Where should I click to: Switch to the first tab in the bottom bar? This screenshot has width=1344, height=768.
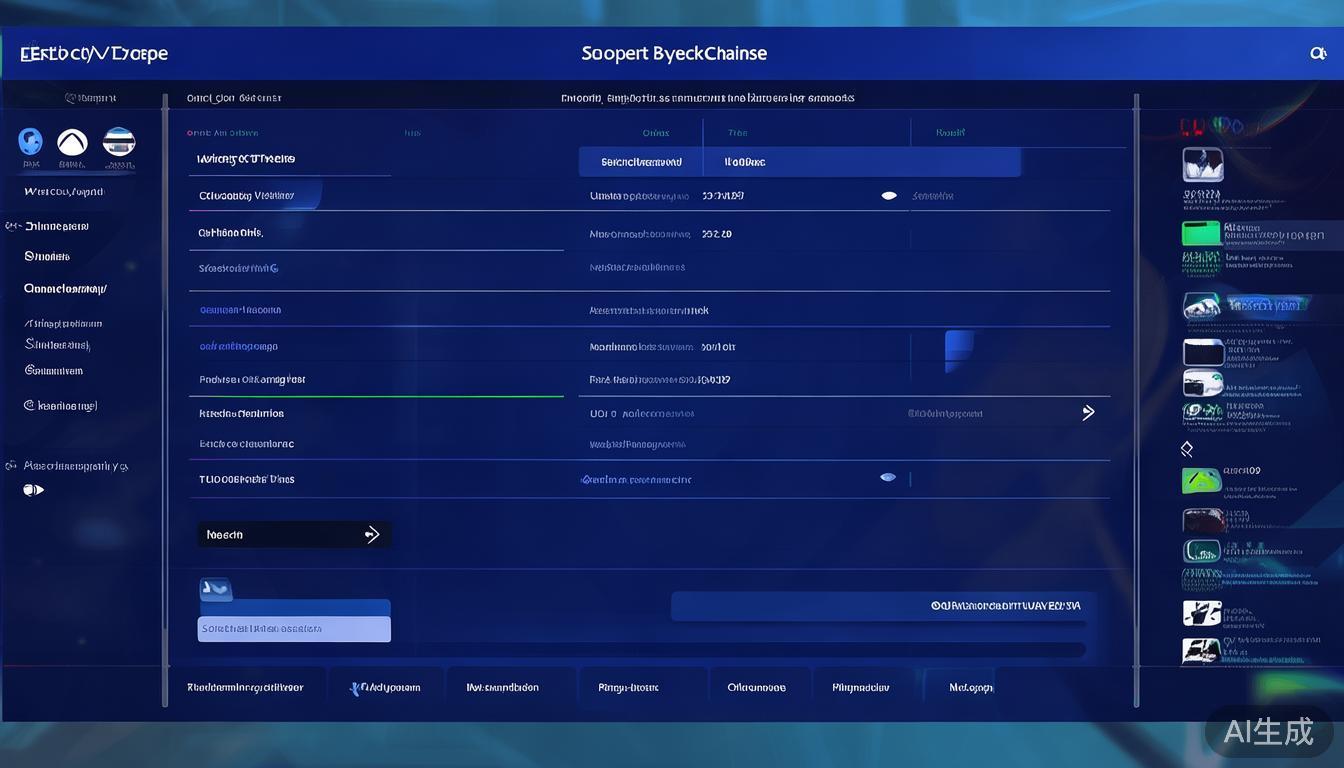click(x=245, y=687)
